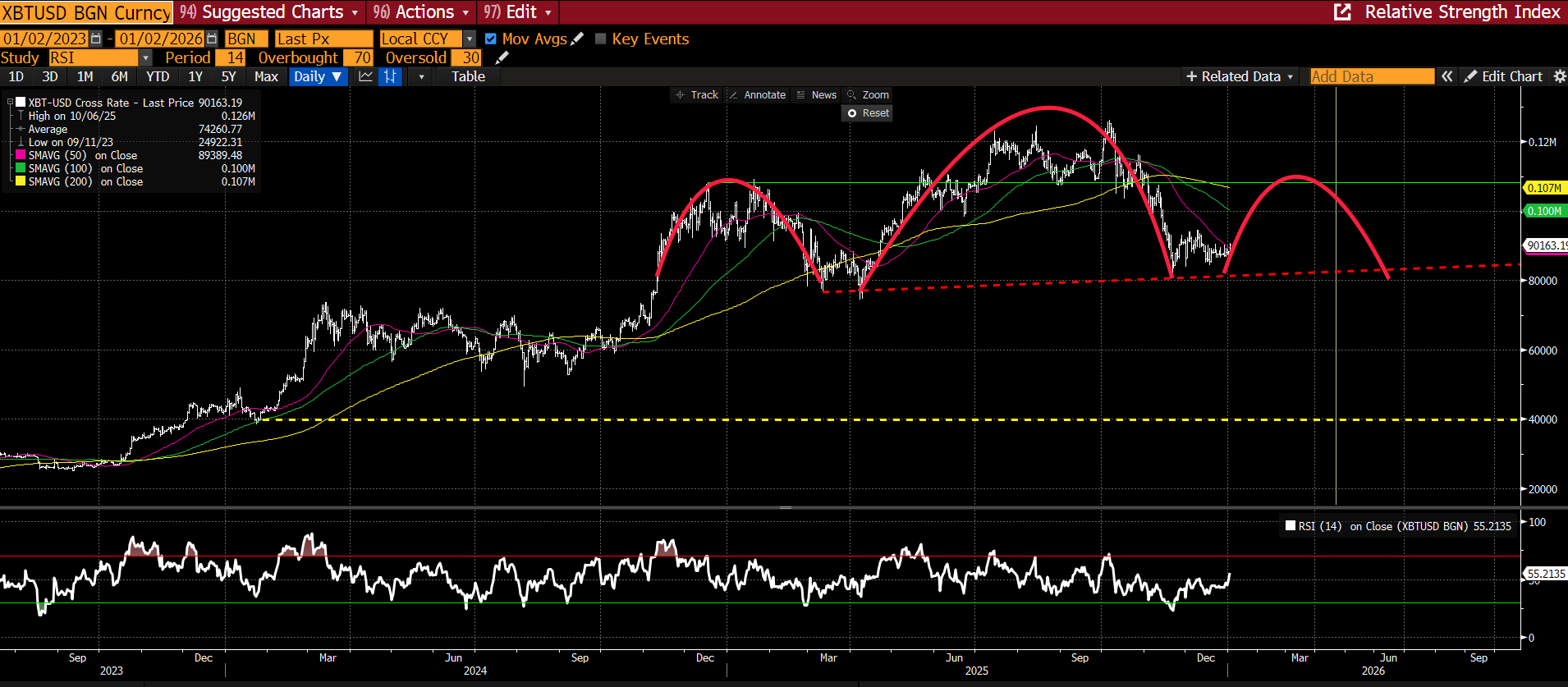The height and width of the screenshot is (687, 1568).
Task: Open the News overlay tool
Action: click(817, 95)
